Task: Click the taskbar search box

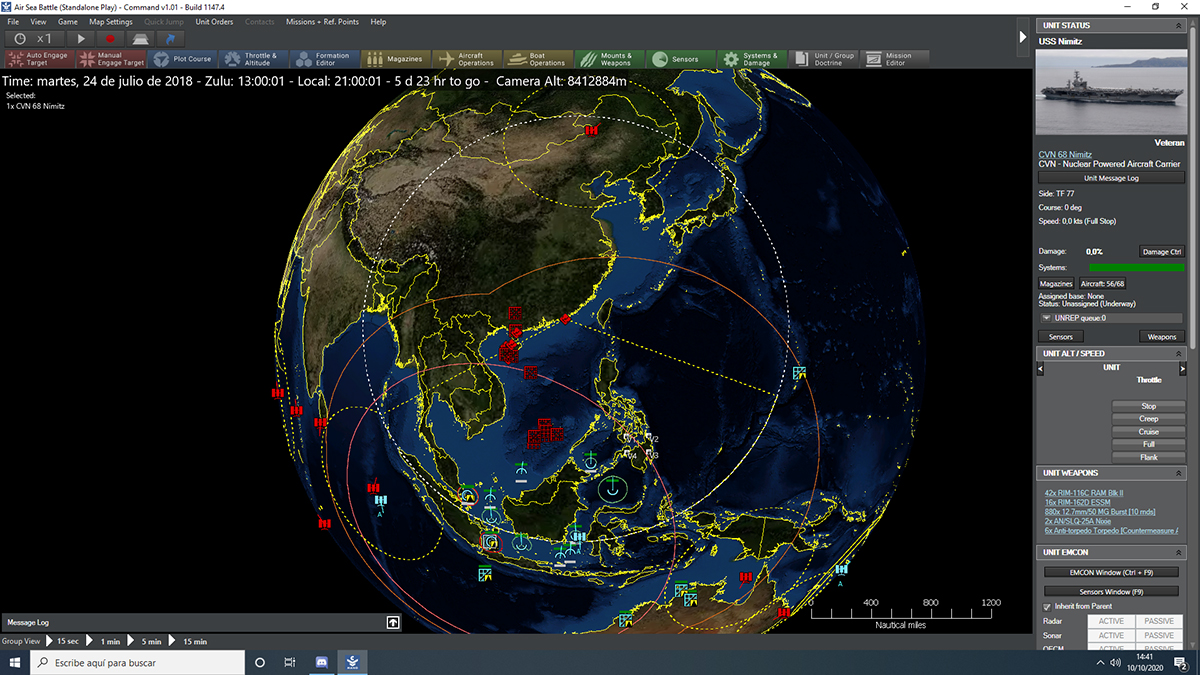Action: (138, 662)
